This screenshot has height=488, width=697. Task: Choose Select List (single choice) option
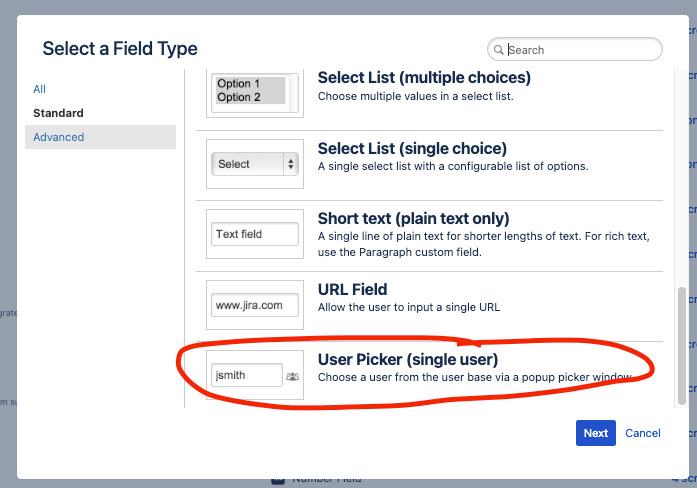(412, 148)
